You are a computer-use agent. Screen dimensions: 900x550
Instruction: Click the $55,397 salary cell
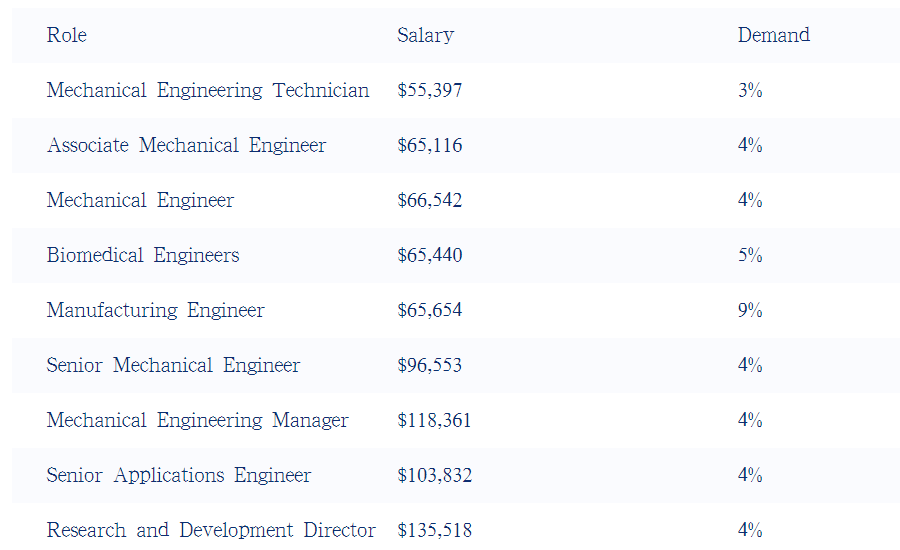pyautogui.click(x=430, y=90)
